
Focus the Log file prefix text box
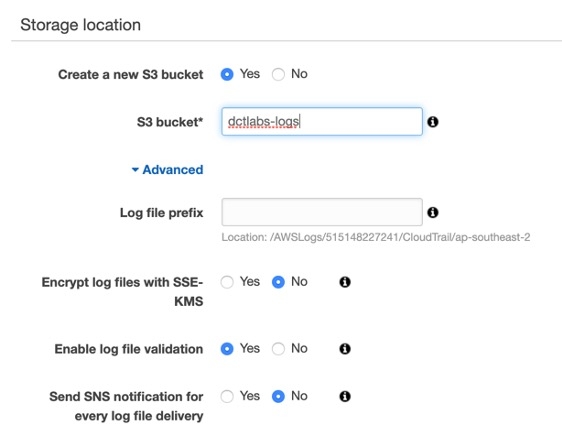tap(322, 212)
